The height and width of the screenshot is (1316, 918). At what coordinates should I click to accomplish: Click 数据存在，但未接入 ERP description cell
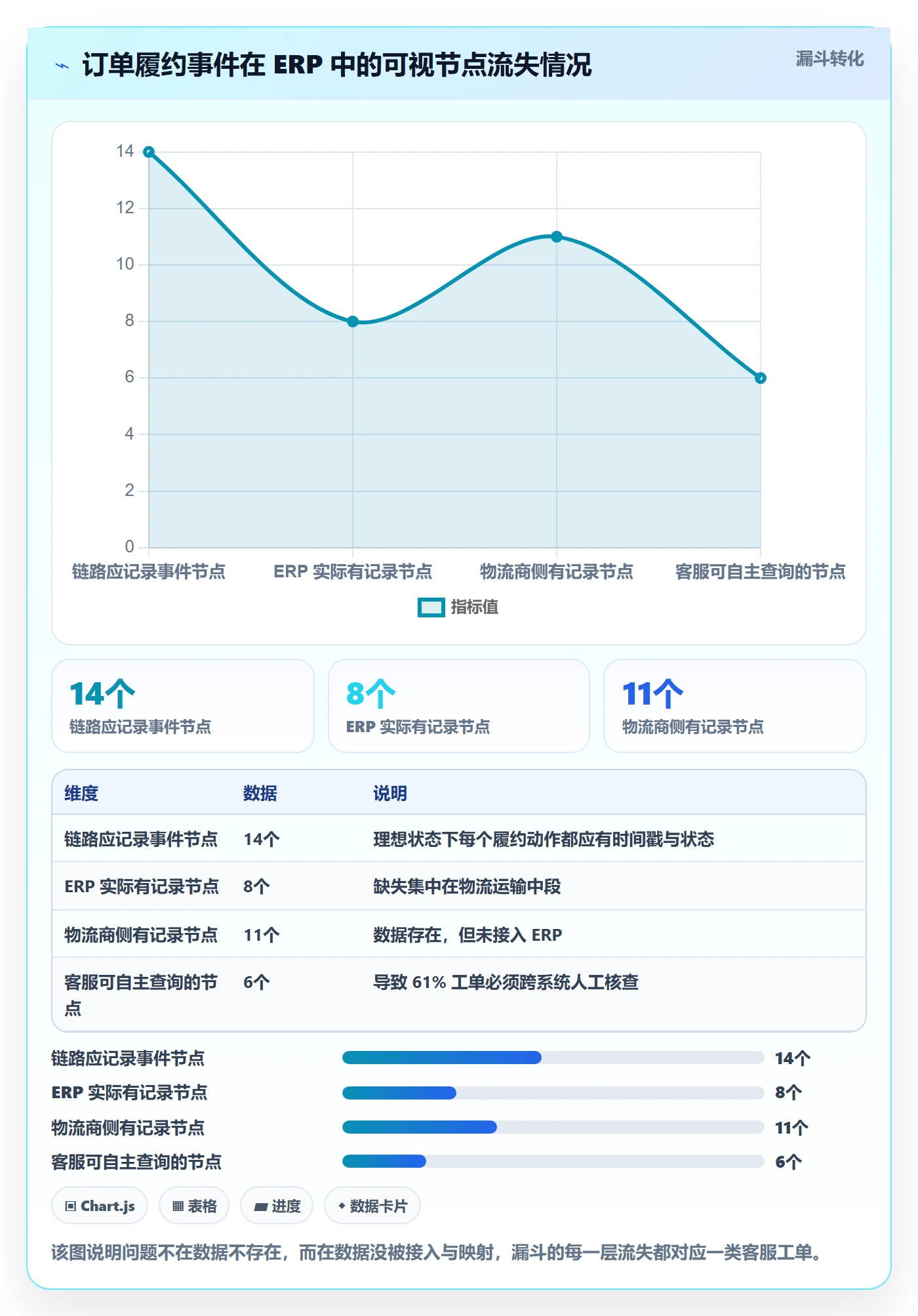[468, 935]
